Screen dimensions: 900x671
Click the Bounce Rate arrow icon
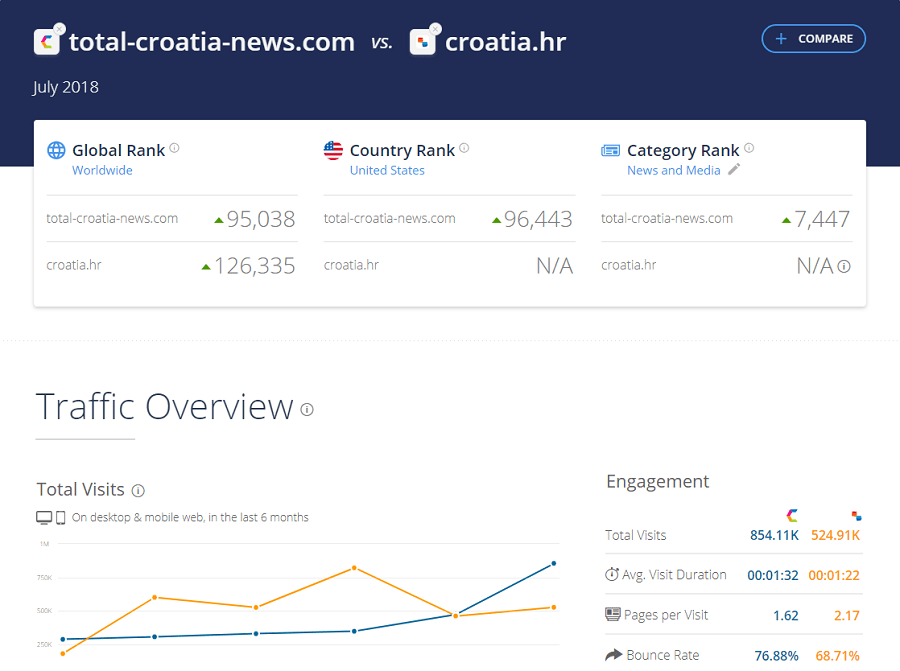click(x=614, y=654)
